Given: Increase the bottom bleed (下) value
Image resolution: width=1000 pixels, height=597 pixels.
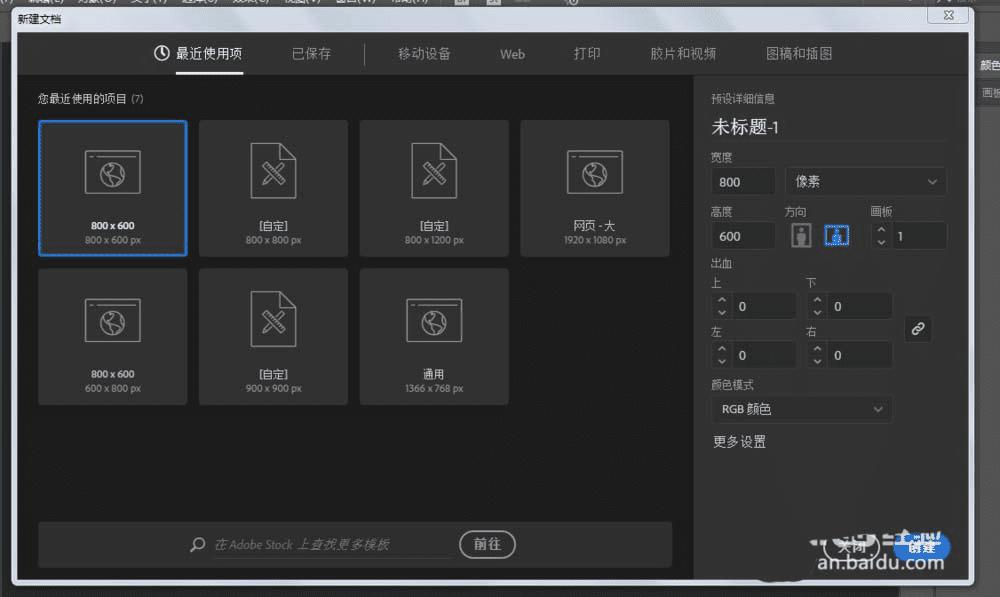Looking at the screenshot, I should 818,300.
